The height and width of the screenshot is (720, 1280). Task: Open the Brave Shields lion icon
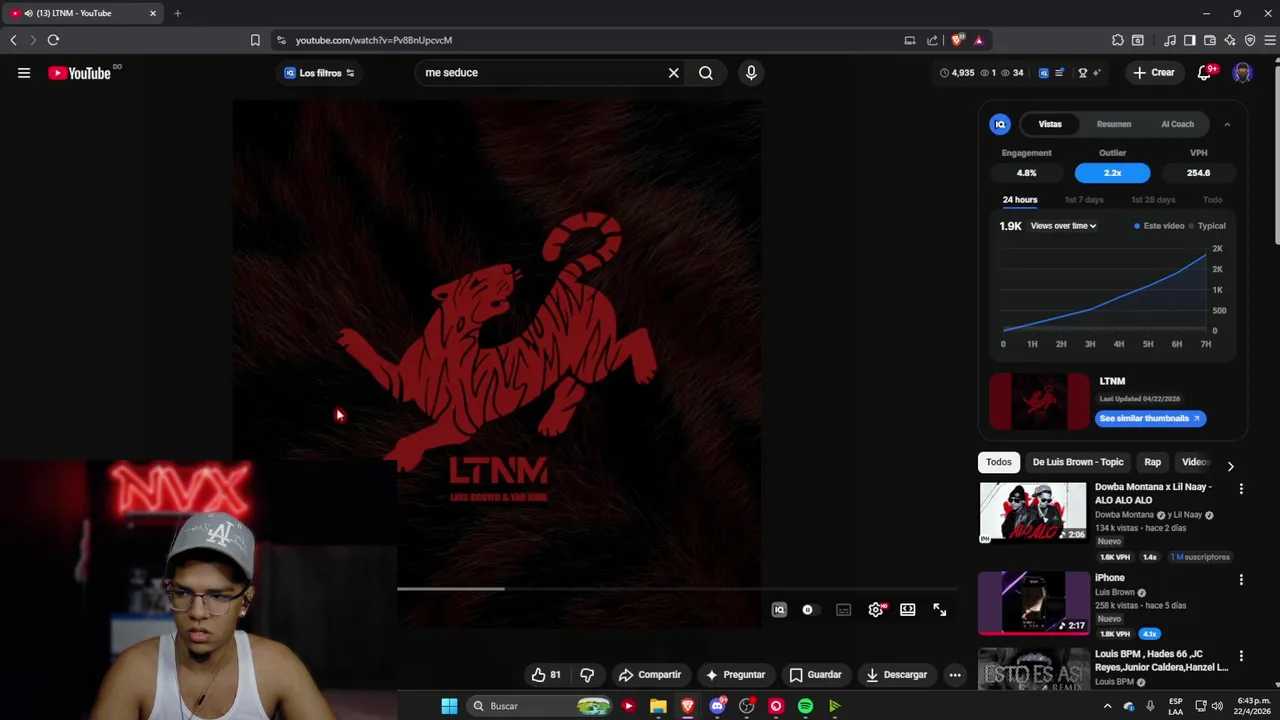click(957, 40)
